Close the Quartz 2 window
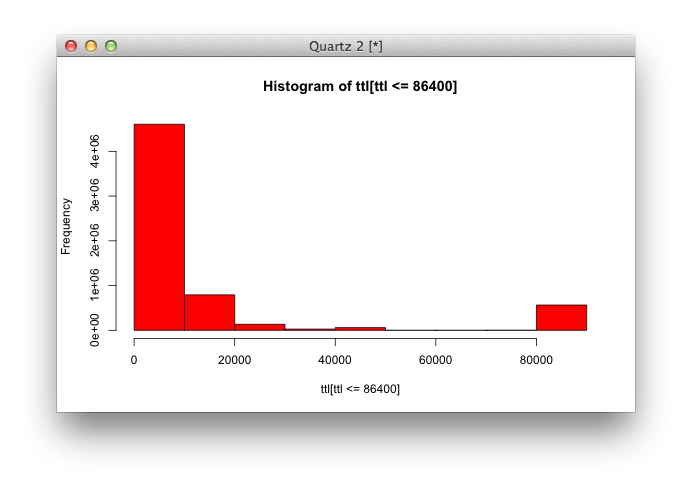This screenshot has height=491, width=692. click(71, 46)
